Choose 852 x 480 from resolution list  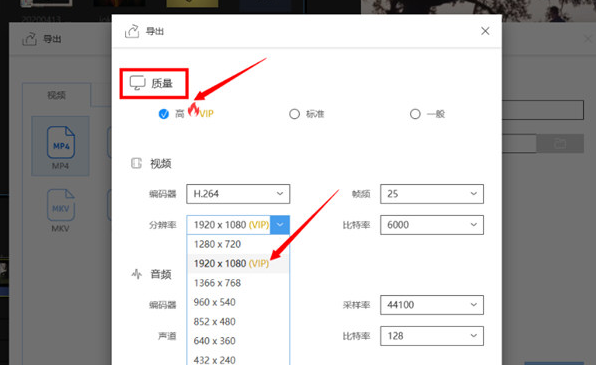point(238,322)
